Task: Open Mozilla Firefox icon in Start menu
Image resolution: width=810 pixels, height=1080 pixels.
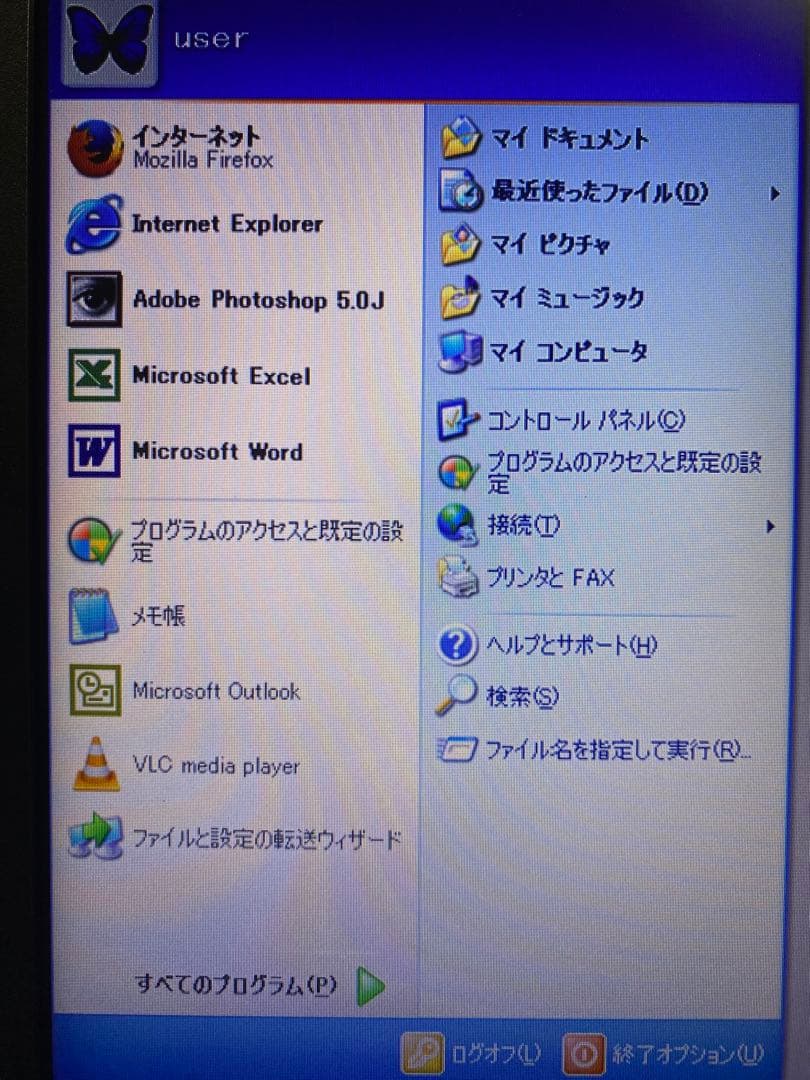Action: pos(95,149)
